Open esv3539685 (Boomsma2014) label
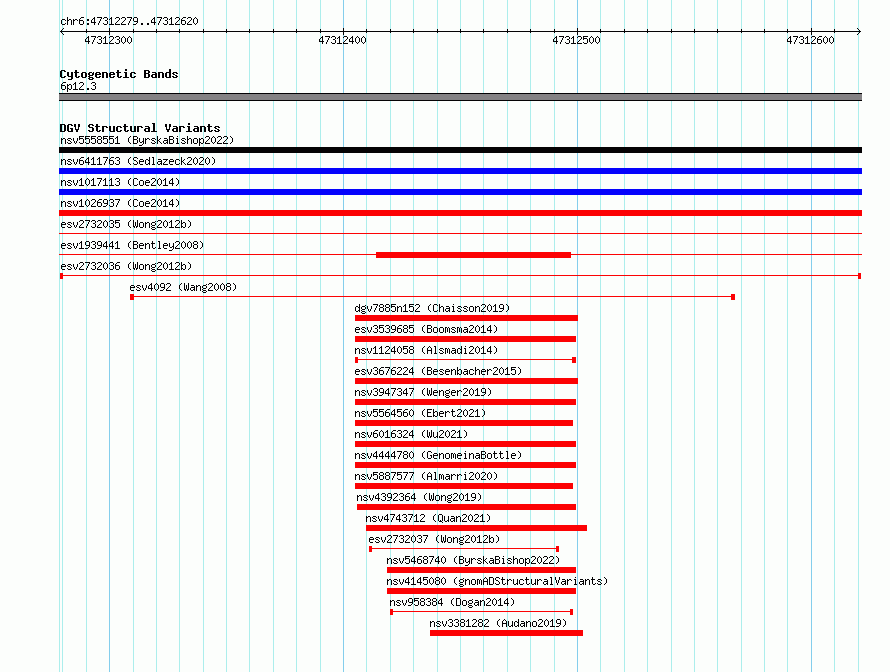 coord(426,329)
